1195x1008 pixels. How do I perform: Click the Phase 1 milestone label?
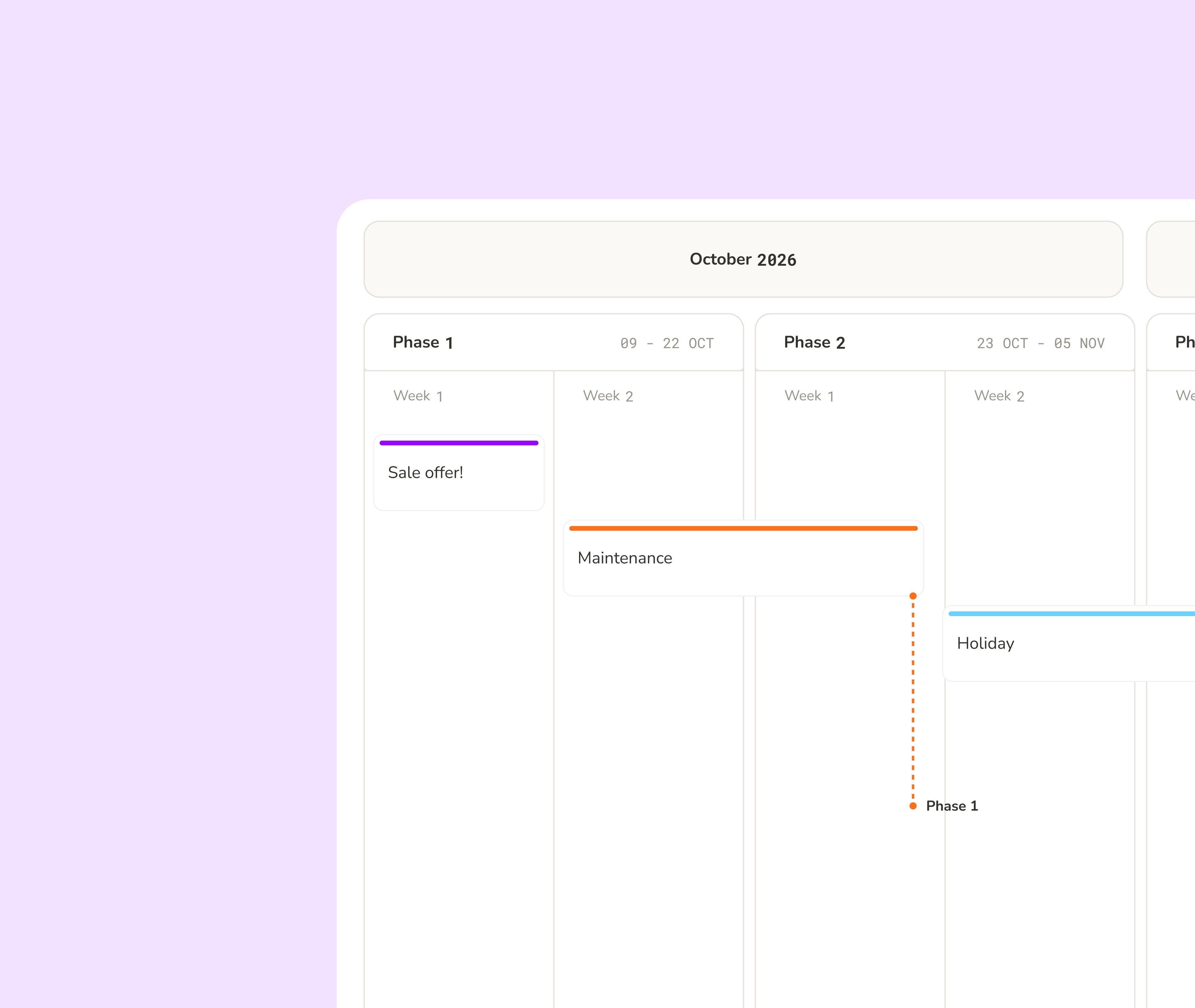click(x=952, y=806)
